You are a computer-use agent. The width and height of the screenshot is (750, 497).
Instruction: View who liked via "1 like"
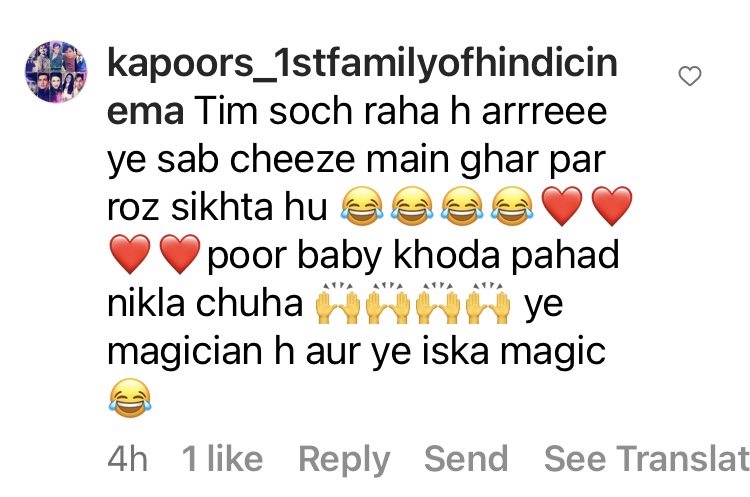point(222,458)
